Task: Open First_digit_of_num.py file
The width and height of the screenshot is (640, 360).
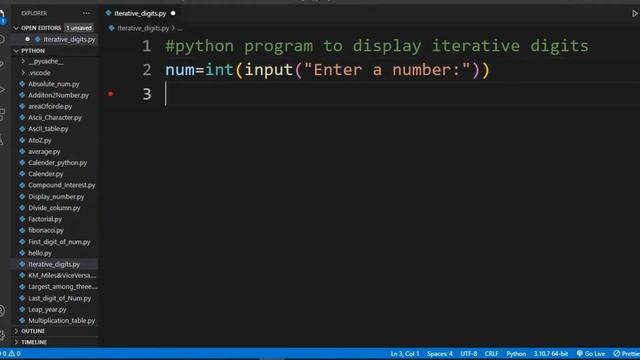Action: point(59,242)
